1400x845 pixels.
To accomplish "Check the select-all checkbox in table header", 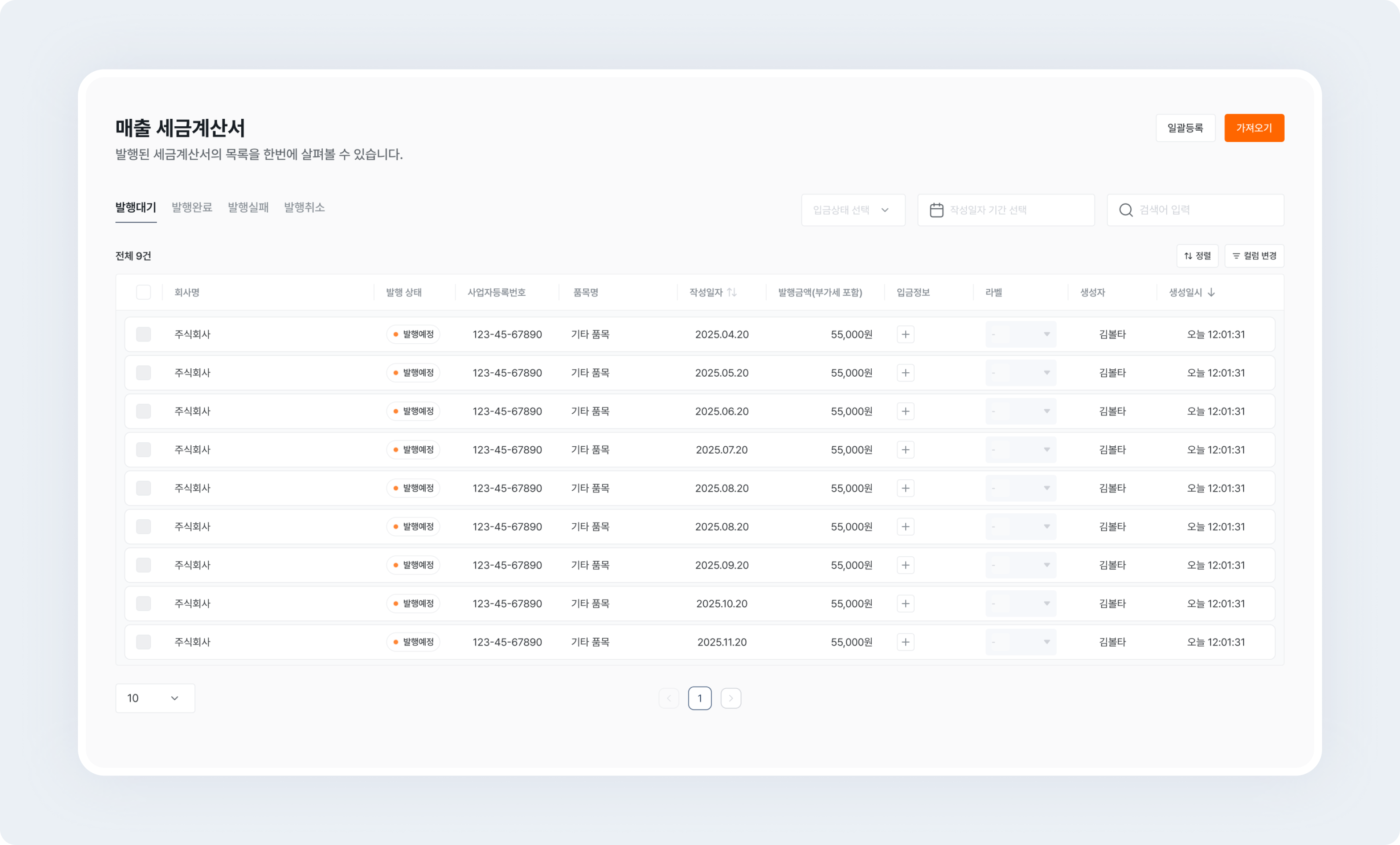I will (144, 292).
